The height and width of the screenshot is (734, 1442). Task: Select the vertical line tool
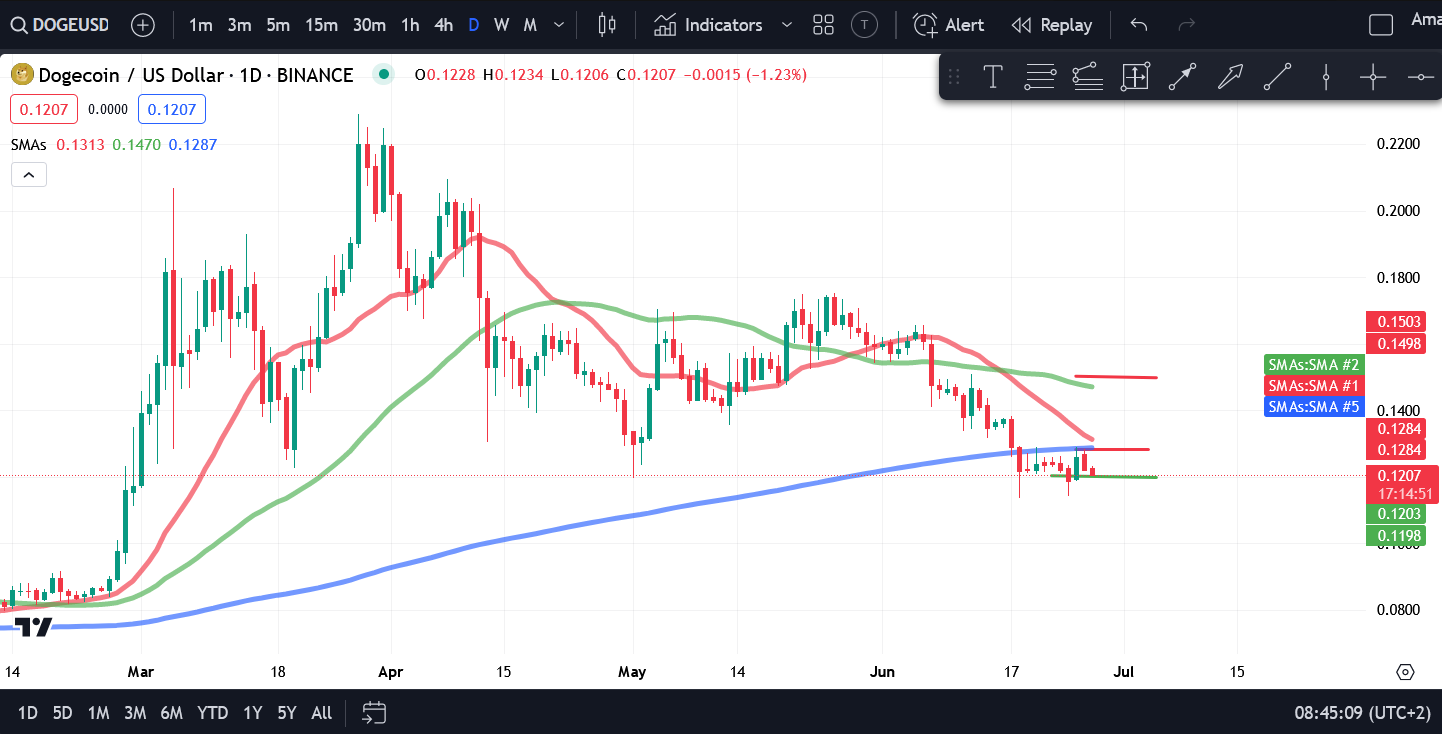(x=1325, y=77)
